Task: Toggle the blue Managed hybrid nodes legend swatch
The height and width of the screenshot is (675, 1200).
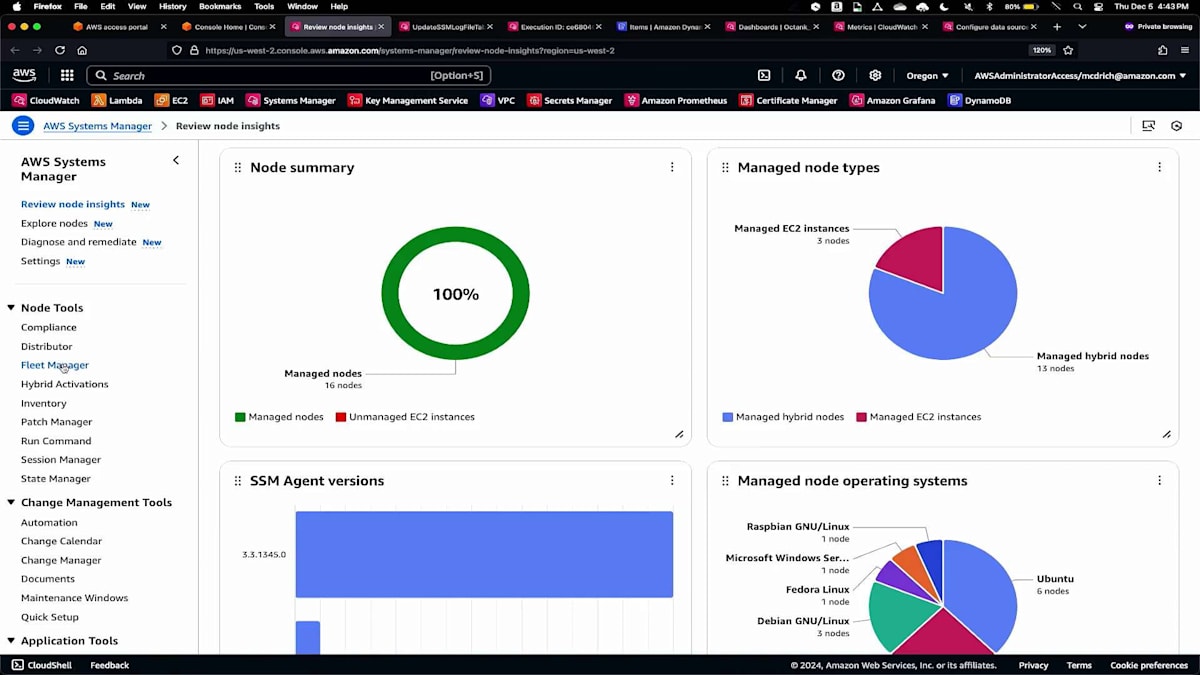Action: [727, 417]
